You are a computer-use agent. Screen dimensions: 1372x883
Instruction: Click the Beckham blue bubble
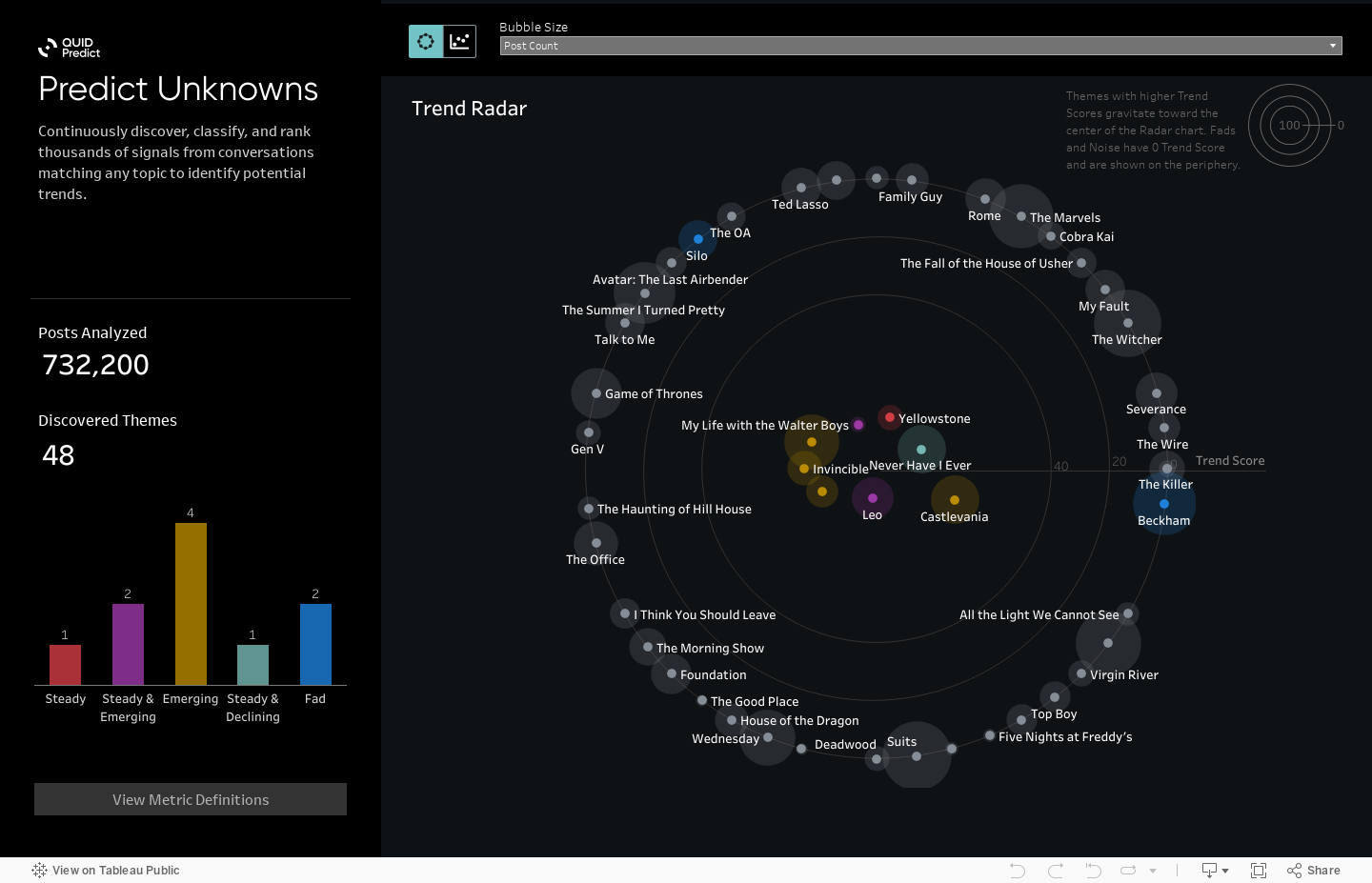(1164, 504)
